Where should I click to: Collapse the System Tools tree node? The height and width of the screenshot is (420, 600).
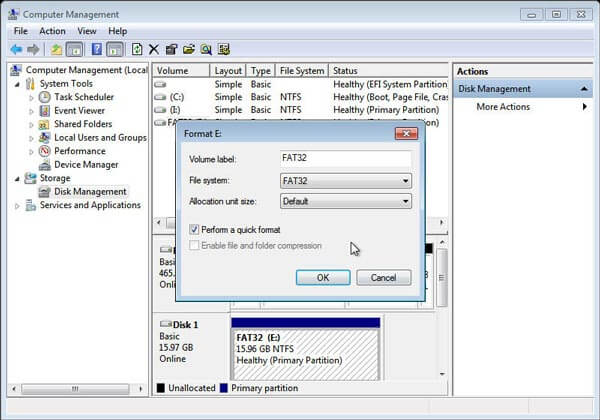(17, 84)
